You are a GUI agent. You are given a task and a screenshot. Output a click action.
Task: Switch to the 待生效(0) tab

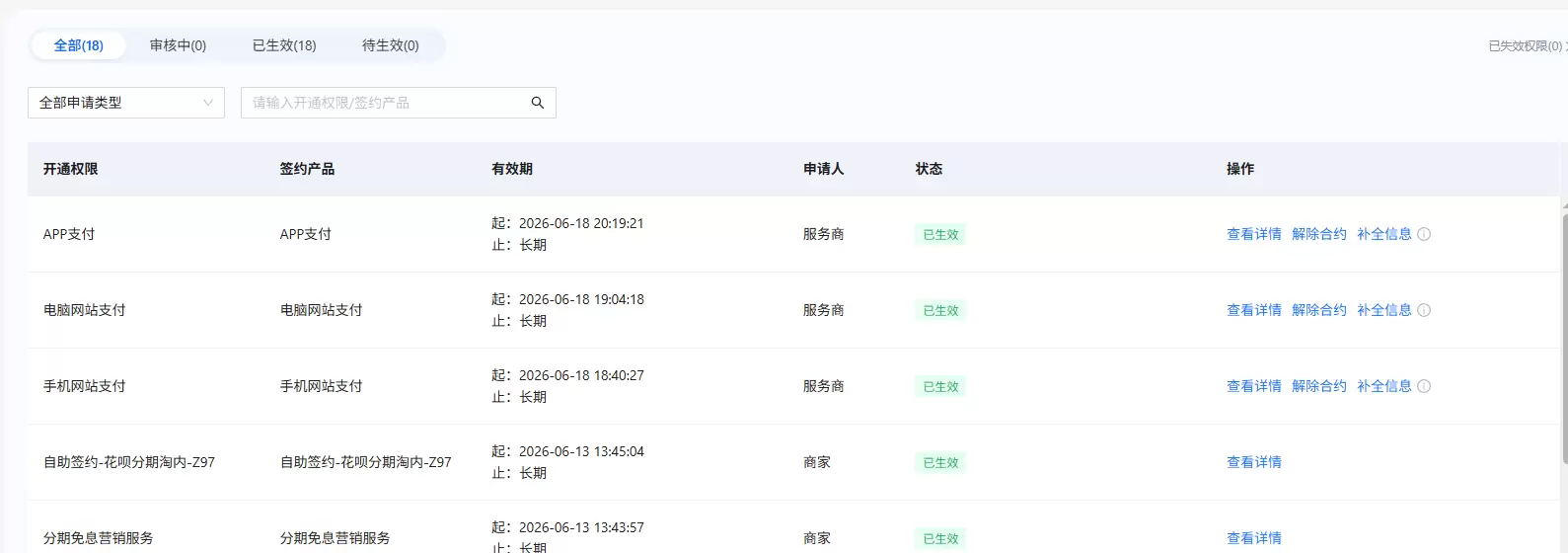391,45
